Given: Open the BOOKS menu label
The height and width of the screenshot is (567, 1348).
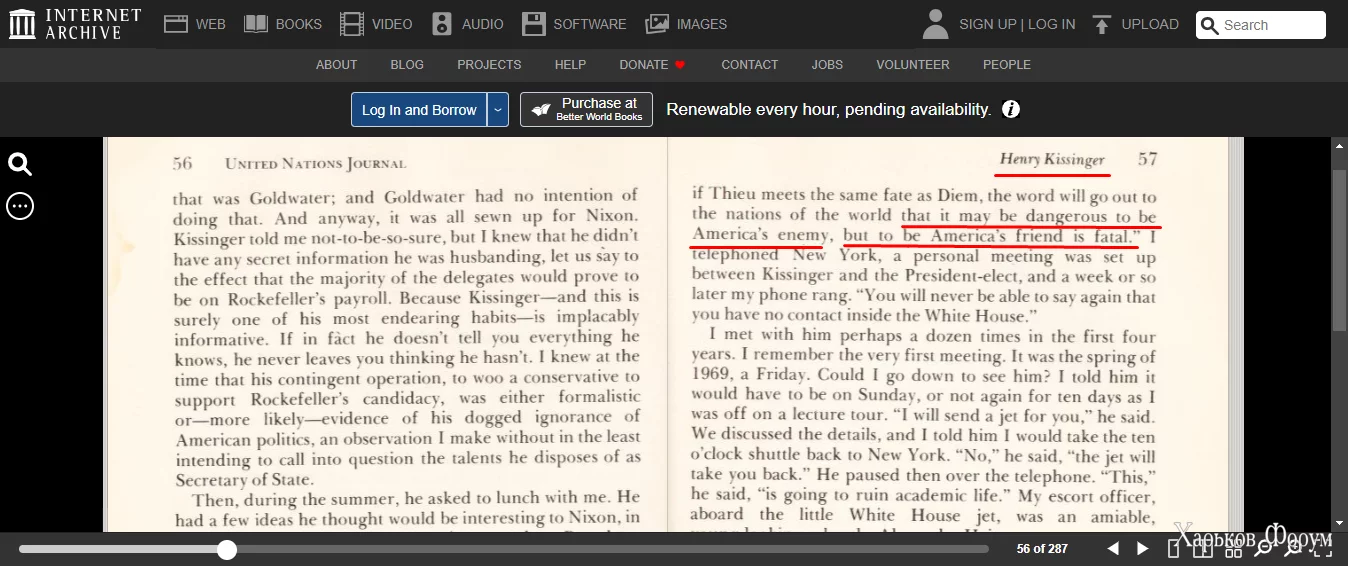Looking at the screenshot, I should [x=299, y=24].
